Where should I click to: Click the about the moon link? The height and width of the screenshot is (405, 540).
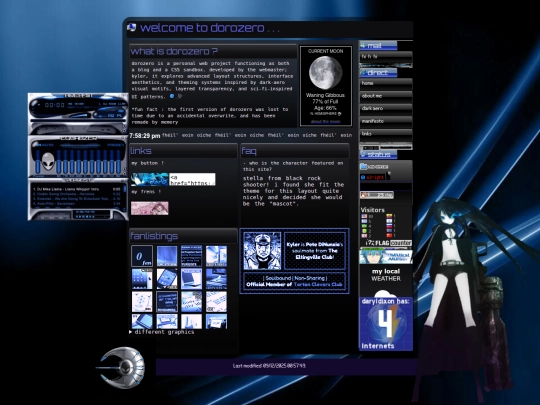[x=325, y=122]
